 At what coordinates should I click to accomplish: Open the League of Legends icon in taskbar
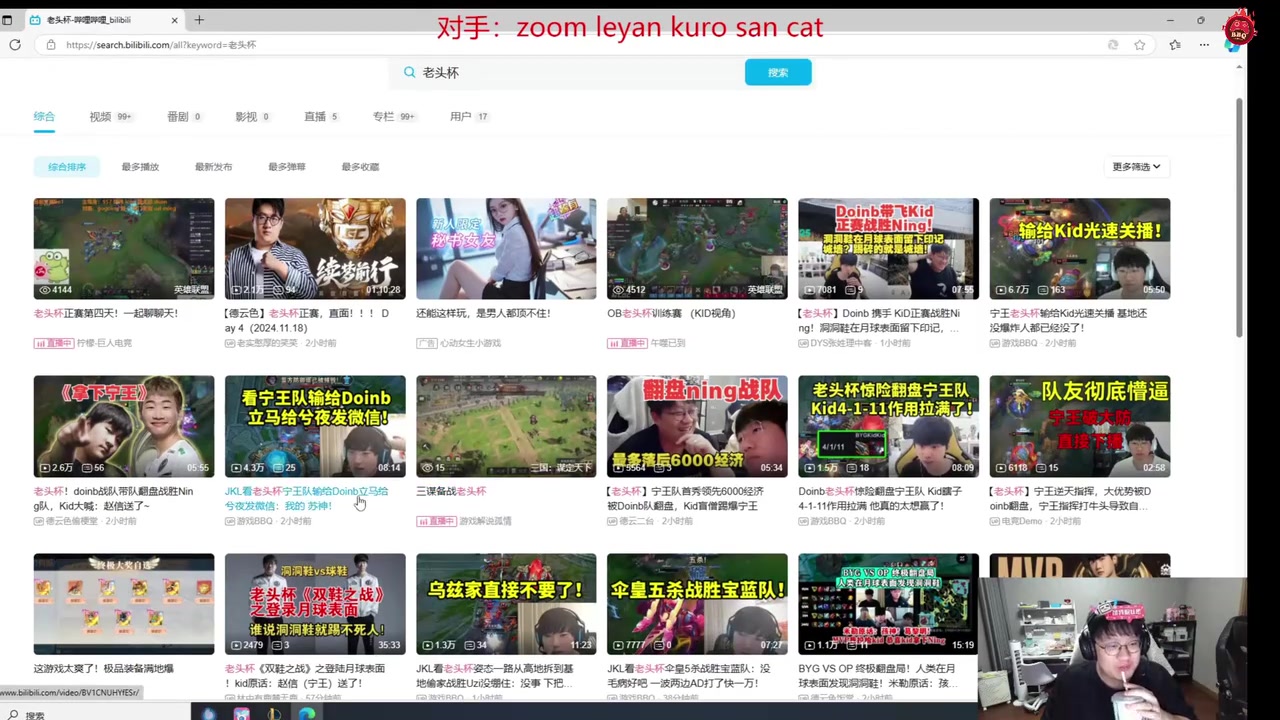coord(274,714)
